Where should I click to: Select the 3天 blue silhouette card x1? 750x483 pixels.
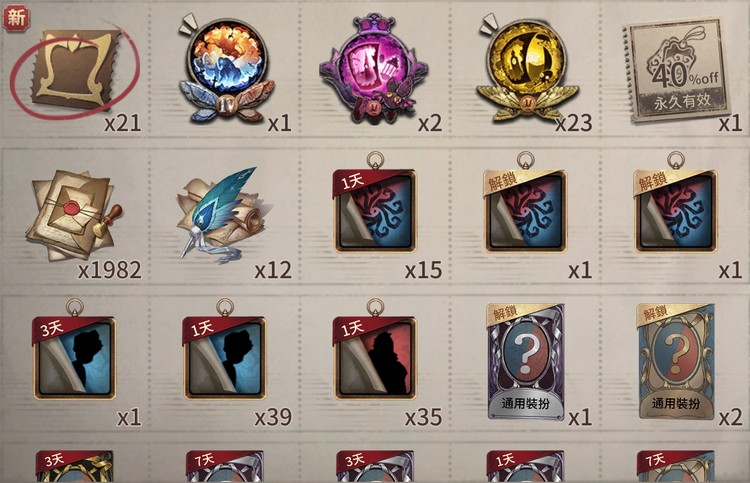coord(74,358)
